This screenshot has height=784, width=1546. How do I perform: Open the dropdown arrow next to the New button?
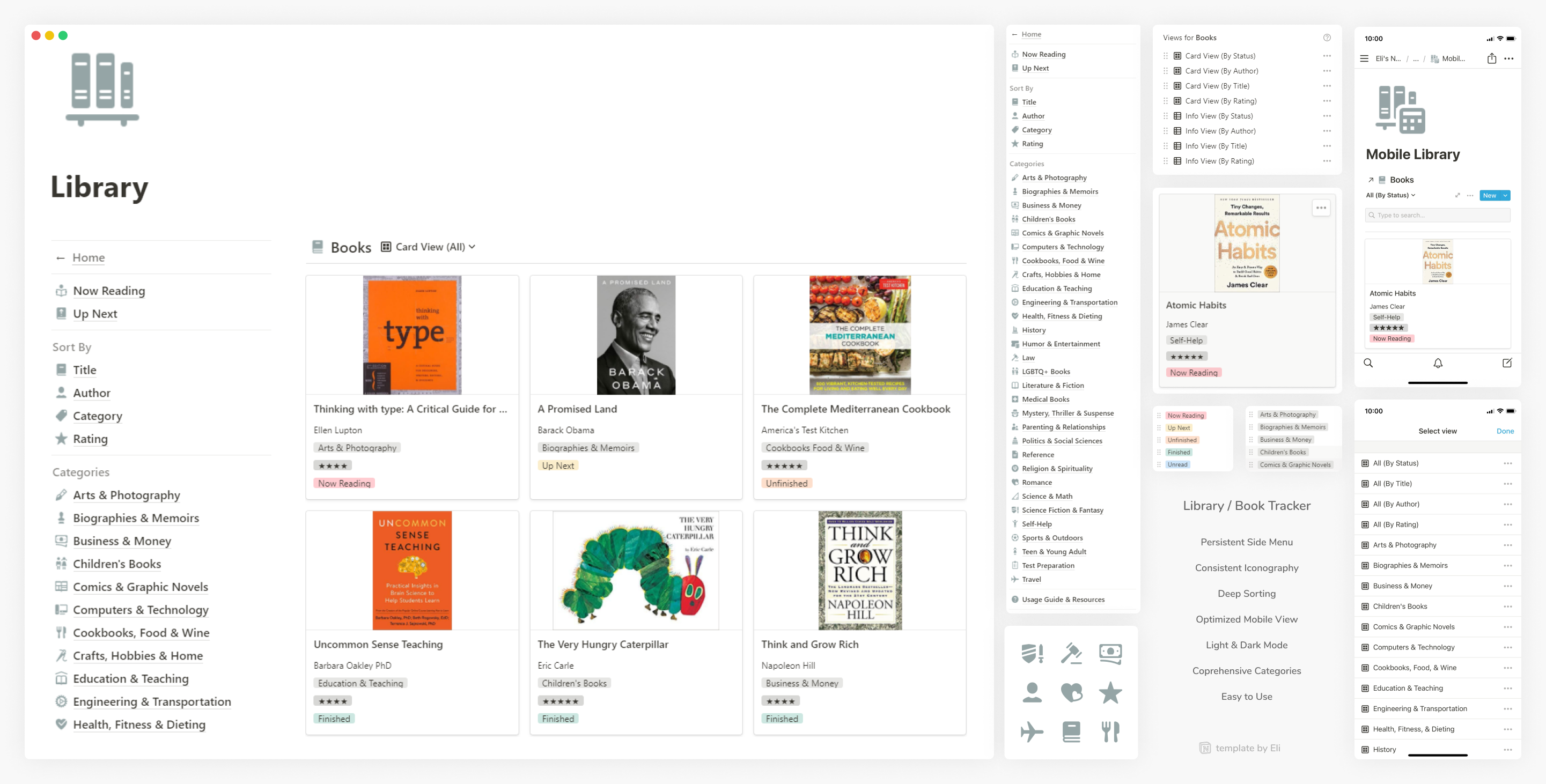[1505, 195]
